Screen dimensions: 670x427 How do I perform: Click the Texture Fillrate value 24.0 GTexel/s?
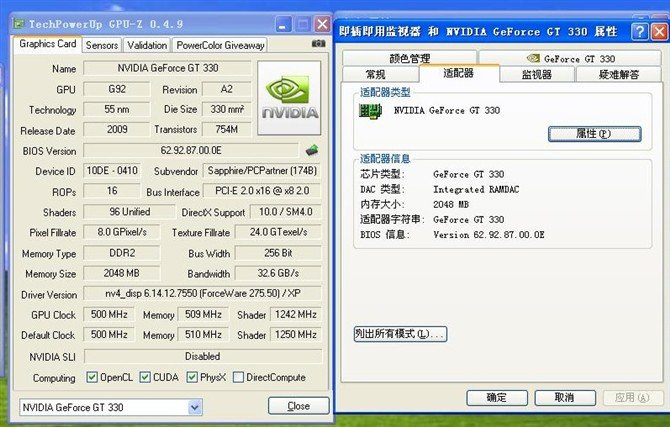(x=278, y=232)
